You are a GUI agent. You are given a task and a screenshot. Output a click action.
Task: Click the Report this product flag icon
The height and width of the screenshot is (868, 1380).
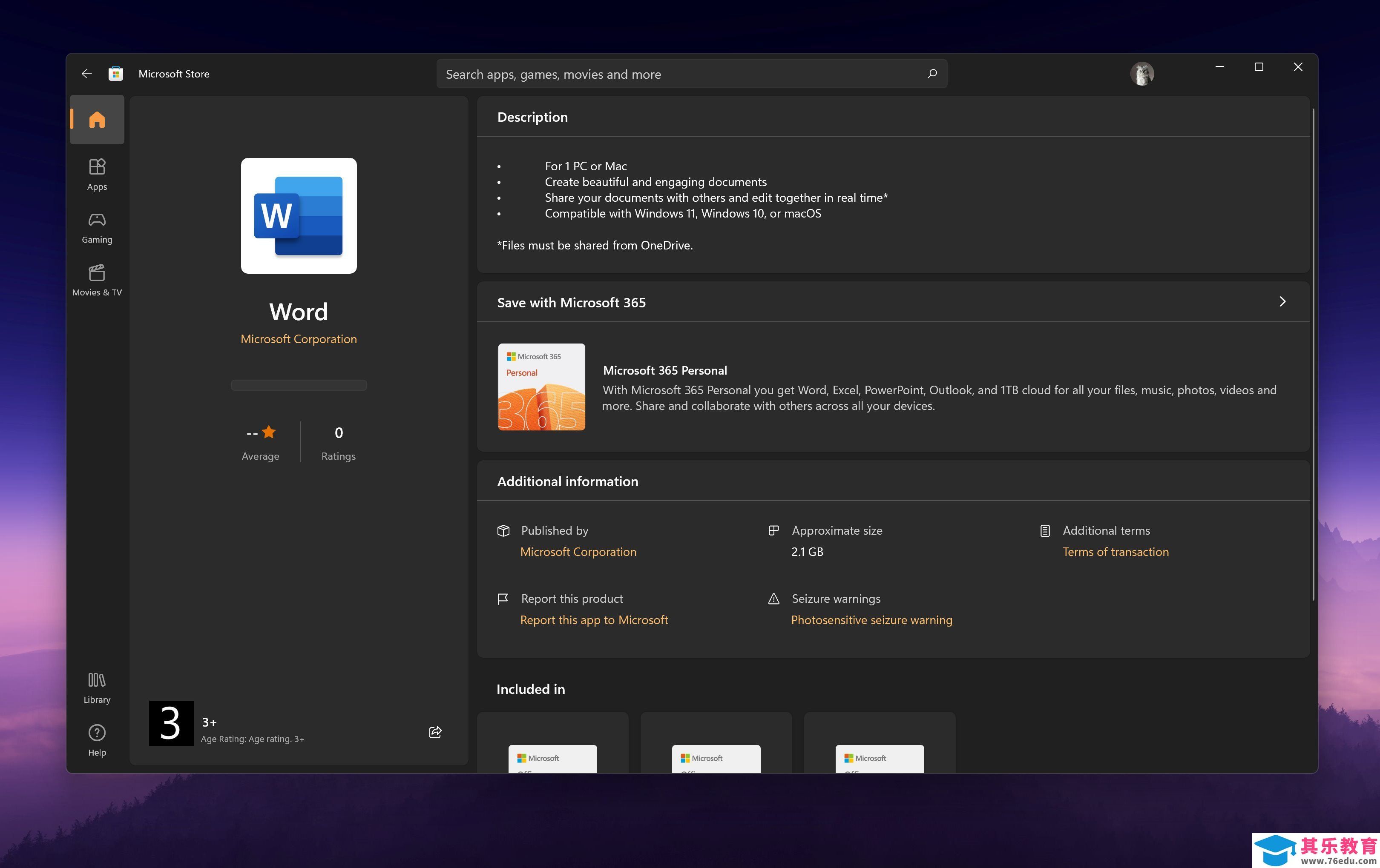(503, 599)
